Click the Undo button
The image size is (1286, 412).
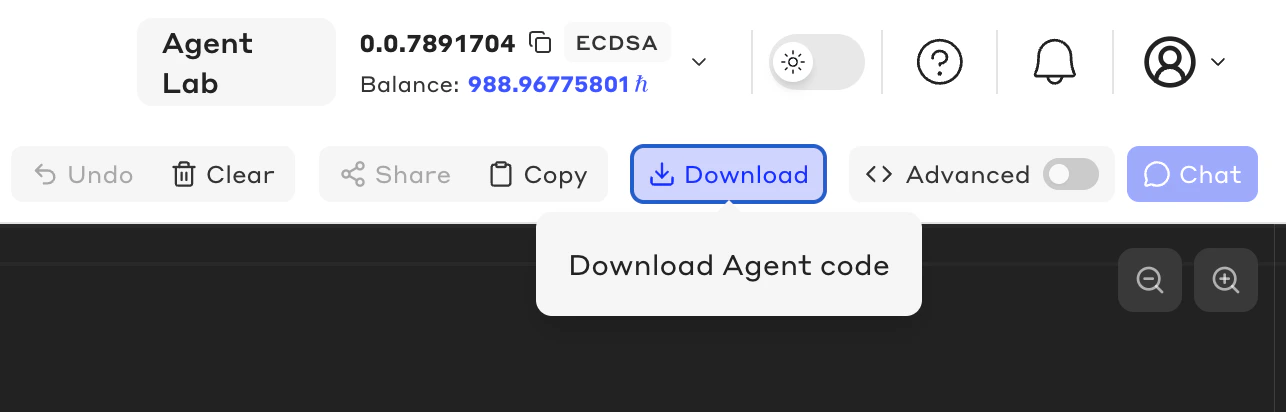[84, 175]
